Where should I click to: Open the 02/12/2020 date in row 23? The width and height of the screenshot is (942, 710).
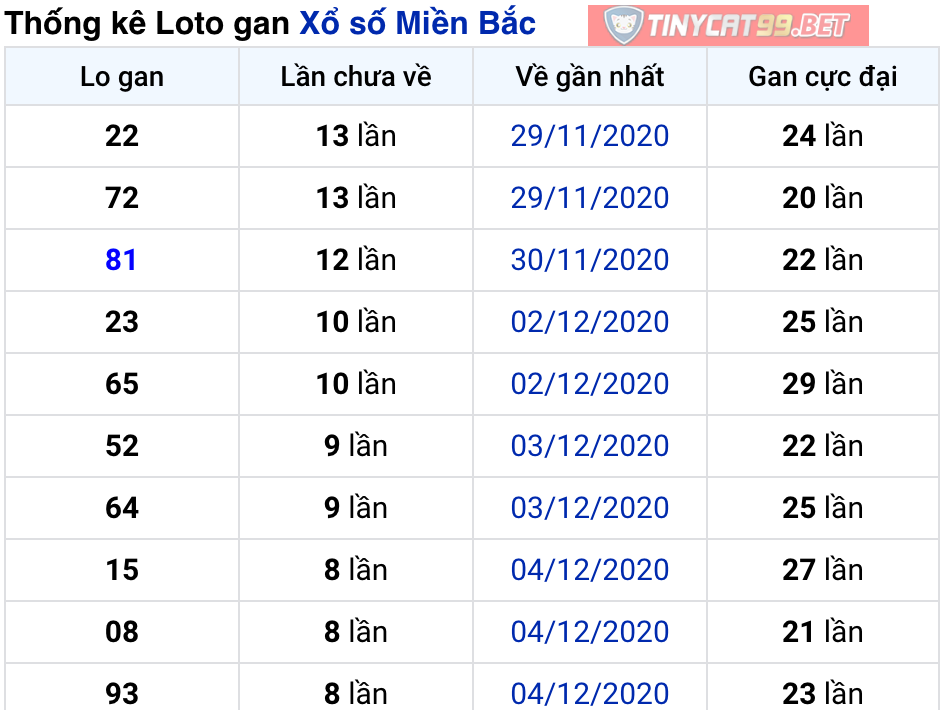point(590,322)
